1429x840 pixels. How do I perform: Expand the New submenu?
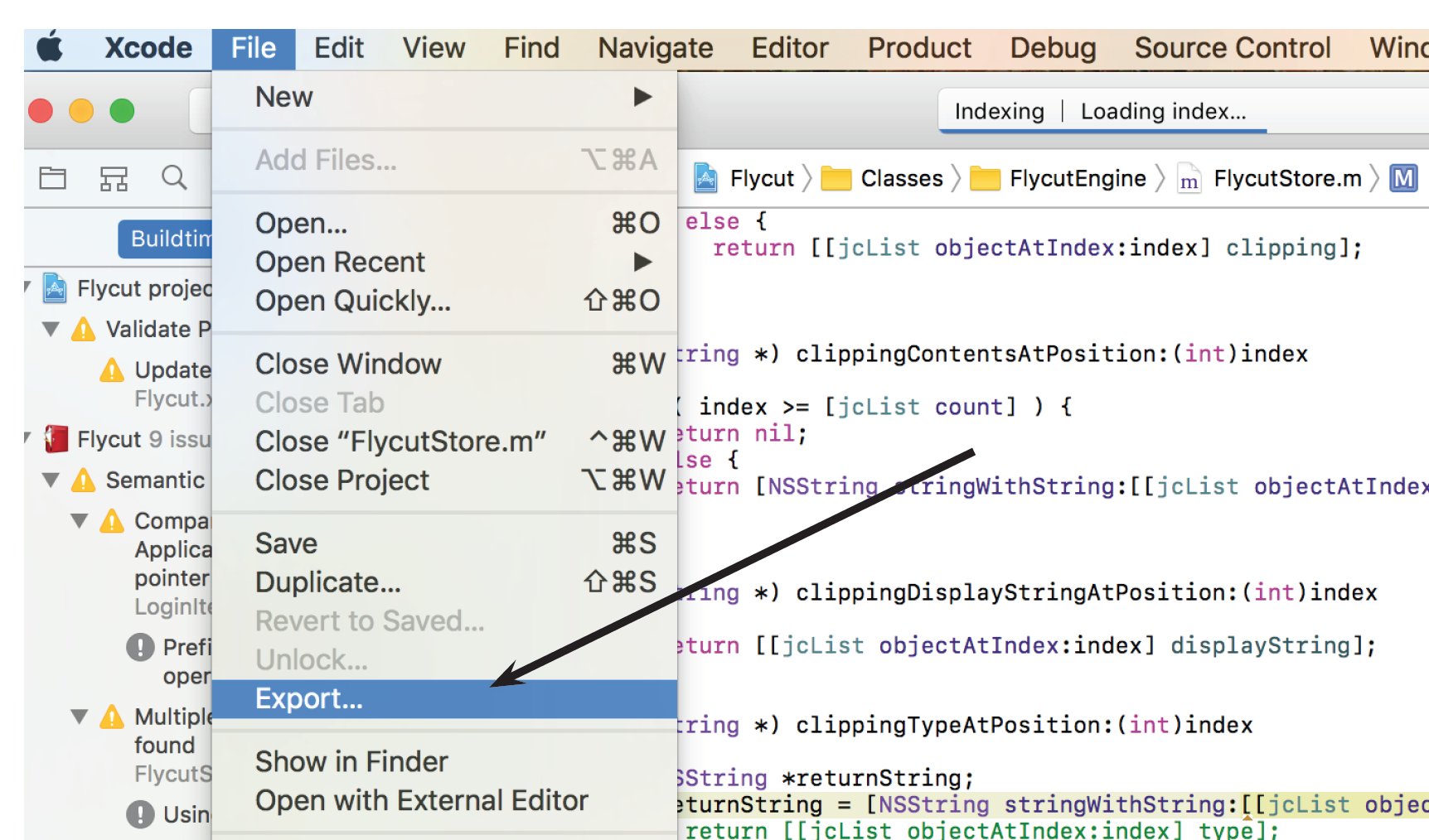tap(444, 97)
